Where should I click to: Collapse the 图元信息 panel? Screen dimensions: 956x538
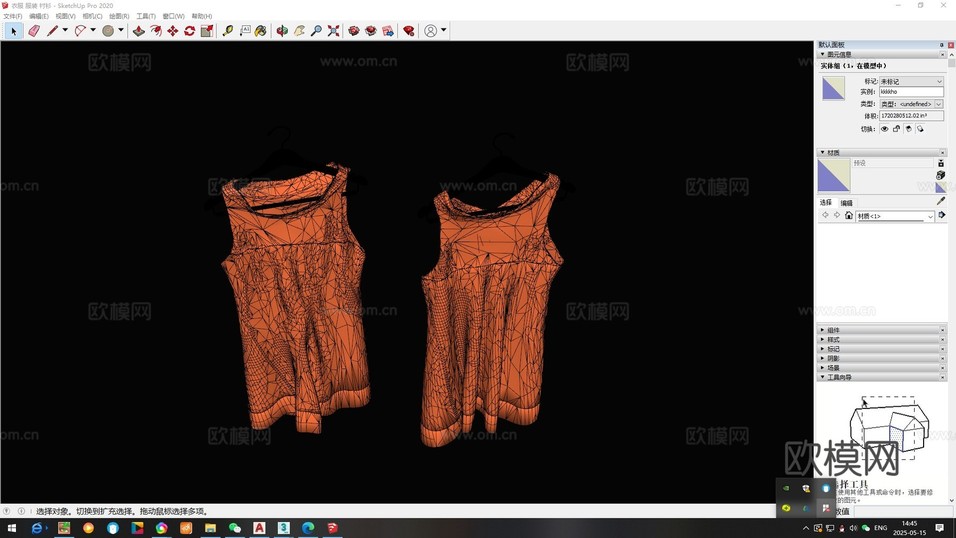(822, 54)
